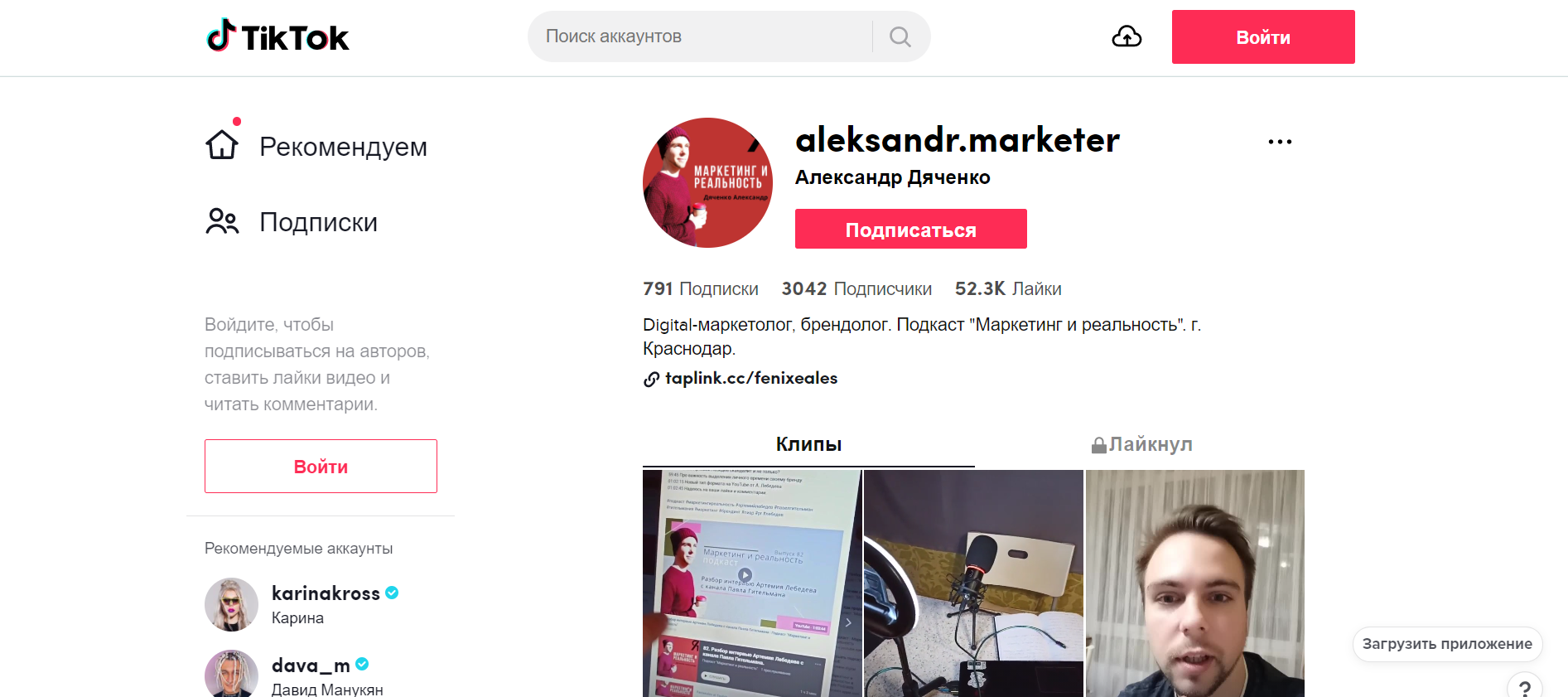The image size is (1568, 697).
Task: Click the help question mark icon
Action: pyautogui.click(x=1525, y=687)
